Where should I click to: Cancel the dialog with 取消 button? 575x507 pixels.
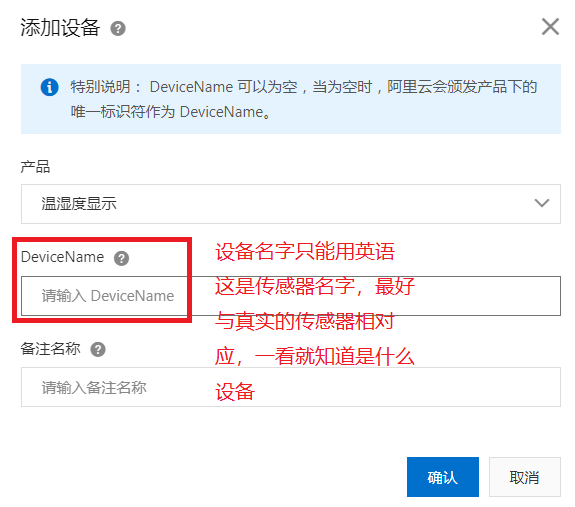(525, 477)
